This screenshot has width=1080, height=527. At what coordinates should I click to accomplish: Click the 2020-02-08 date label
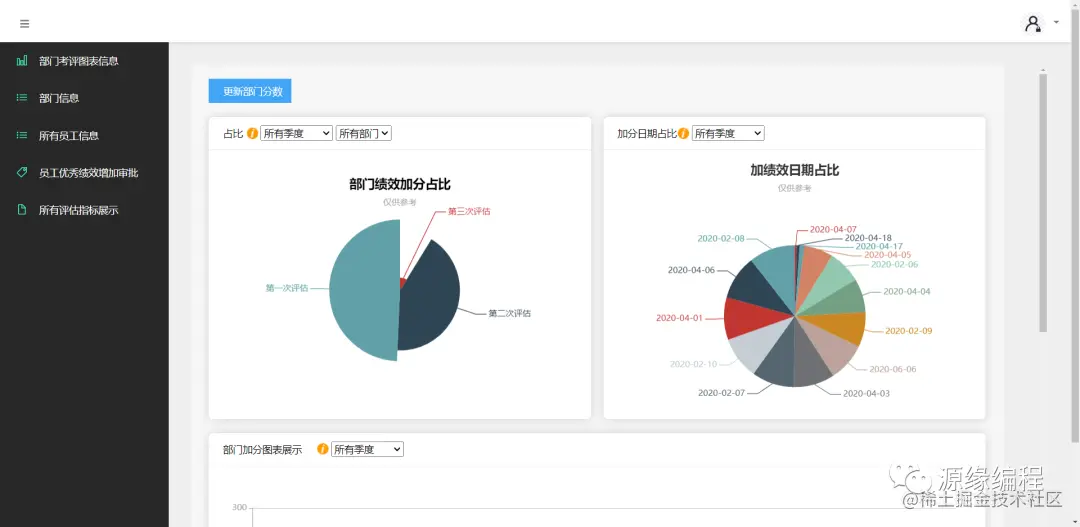tap(721, 238)
